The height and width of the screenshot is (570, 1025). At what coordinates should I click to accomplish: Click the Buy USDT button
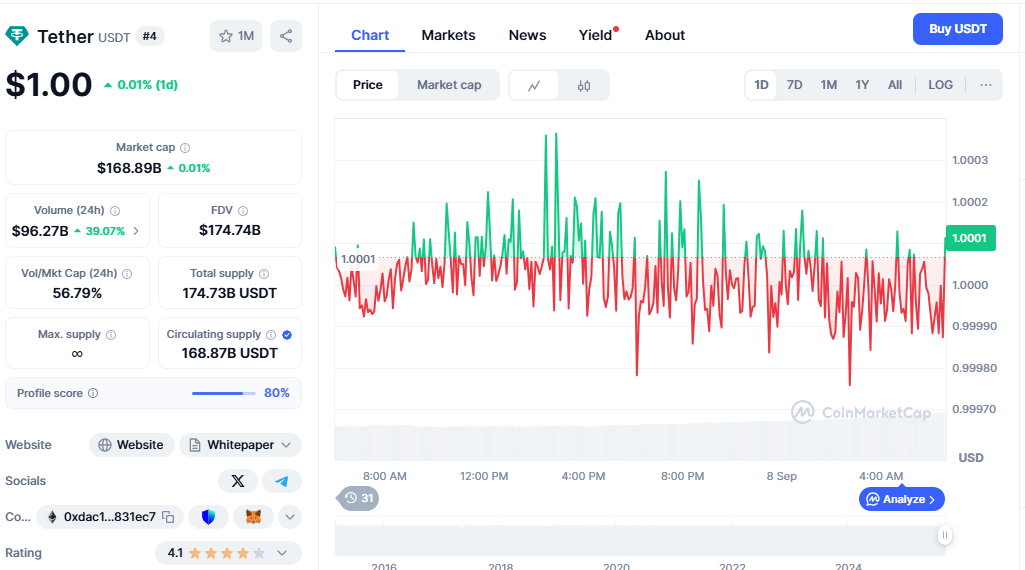tap(958, 29)
